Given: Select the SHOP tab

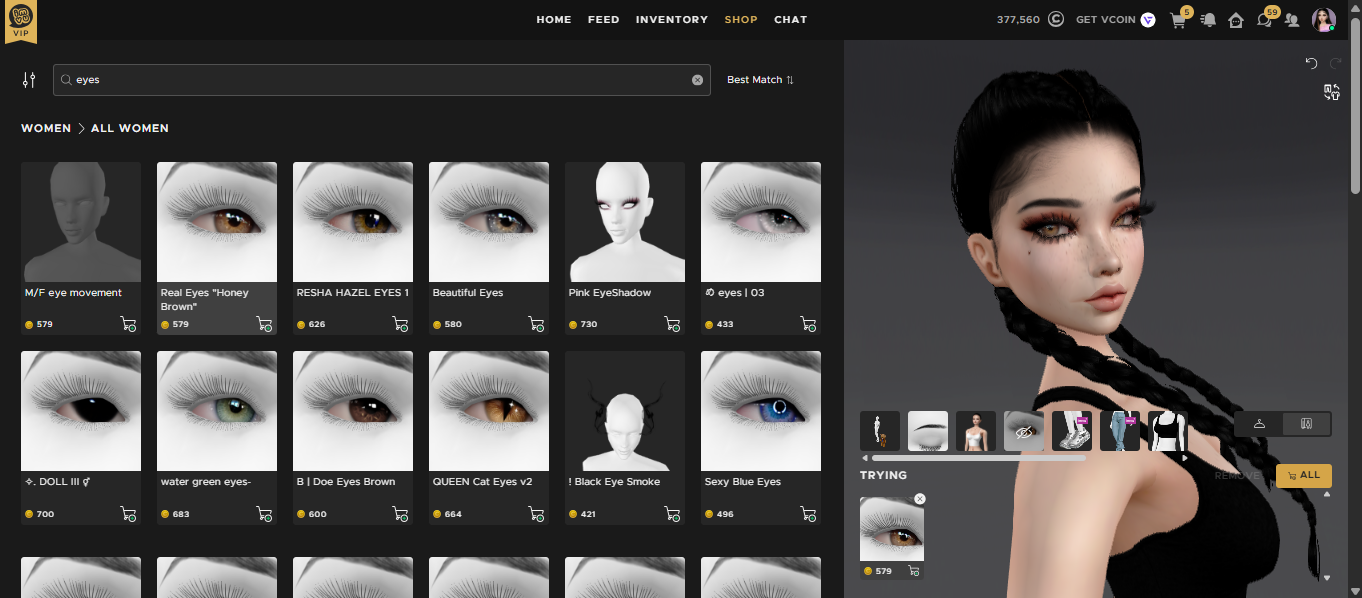Looking at the screenshot, I should [741, 20].
